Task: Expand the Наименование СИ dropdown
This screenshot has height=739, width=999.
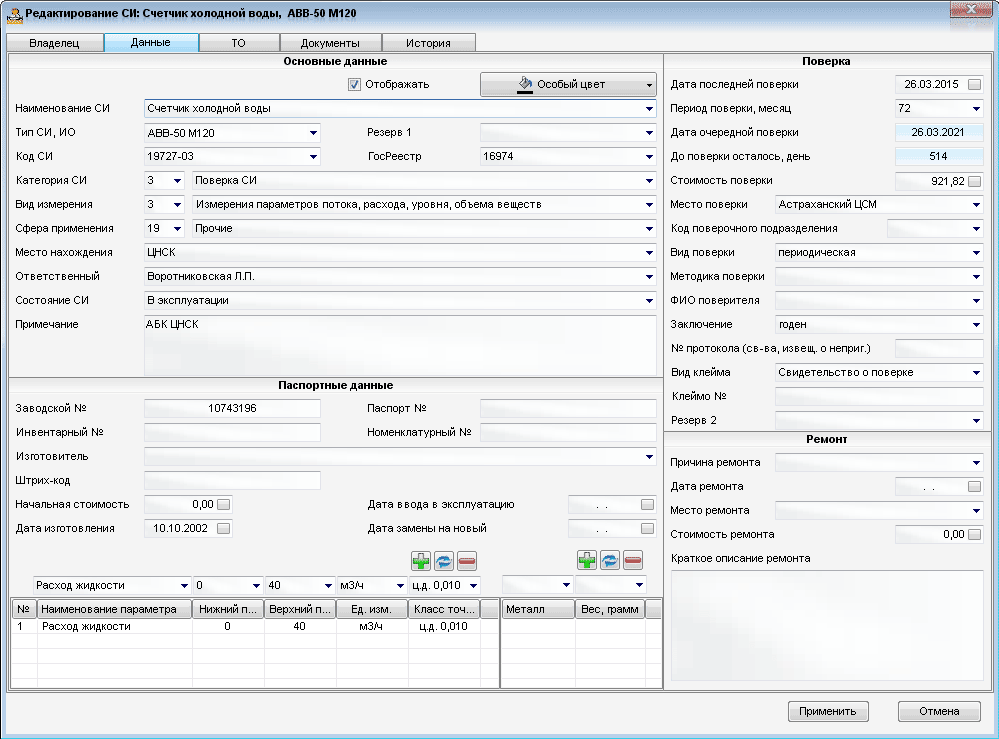Action: point(649,109)
